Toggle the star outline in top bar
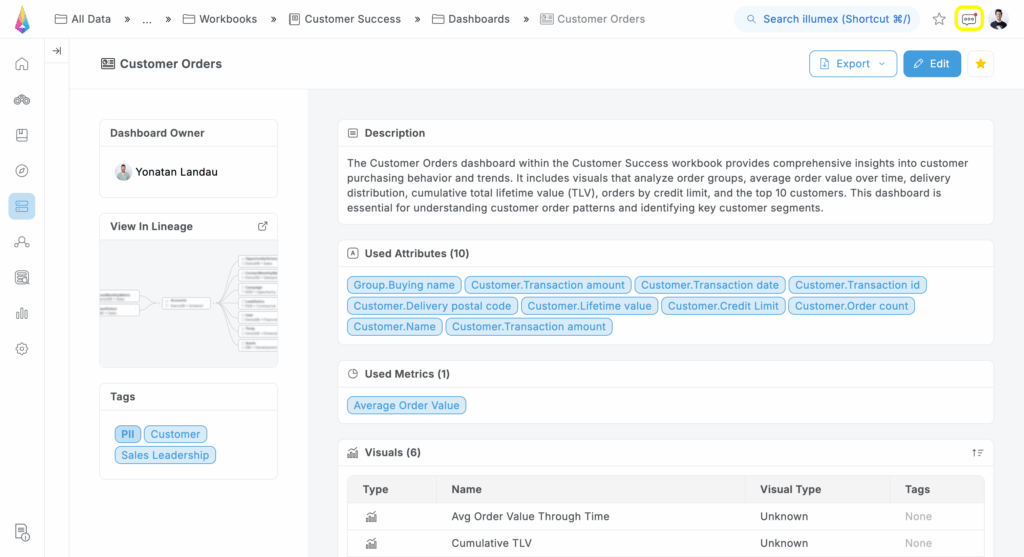Viewport: 1024px width, 557px height. coord(939,19)
